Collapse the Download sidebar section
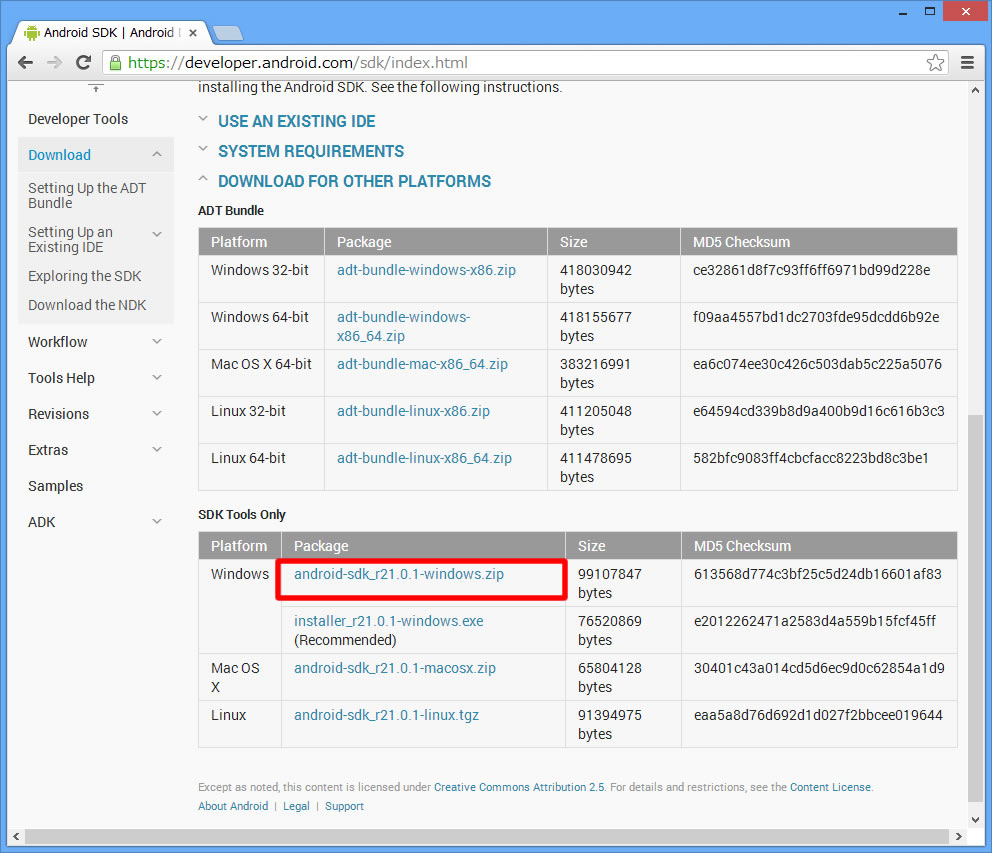Screen dimensions: 992x853 click(x=157, y=154)
